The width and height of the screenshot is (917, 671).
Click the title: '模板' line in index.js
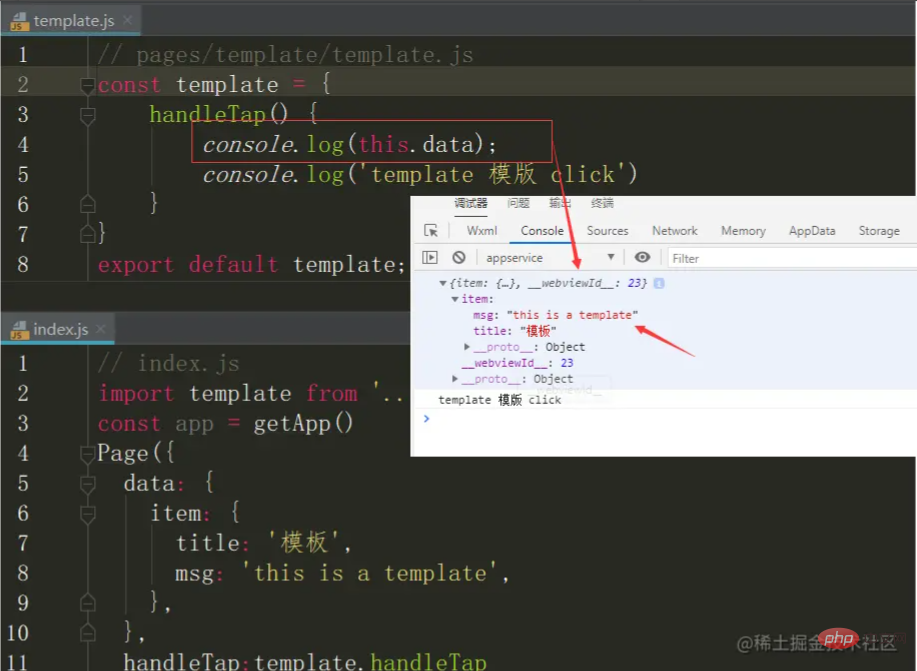tap(264, 543)
